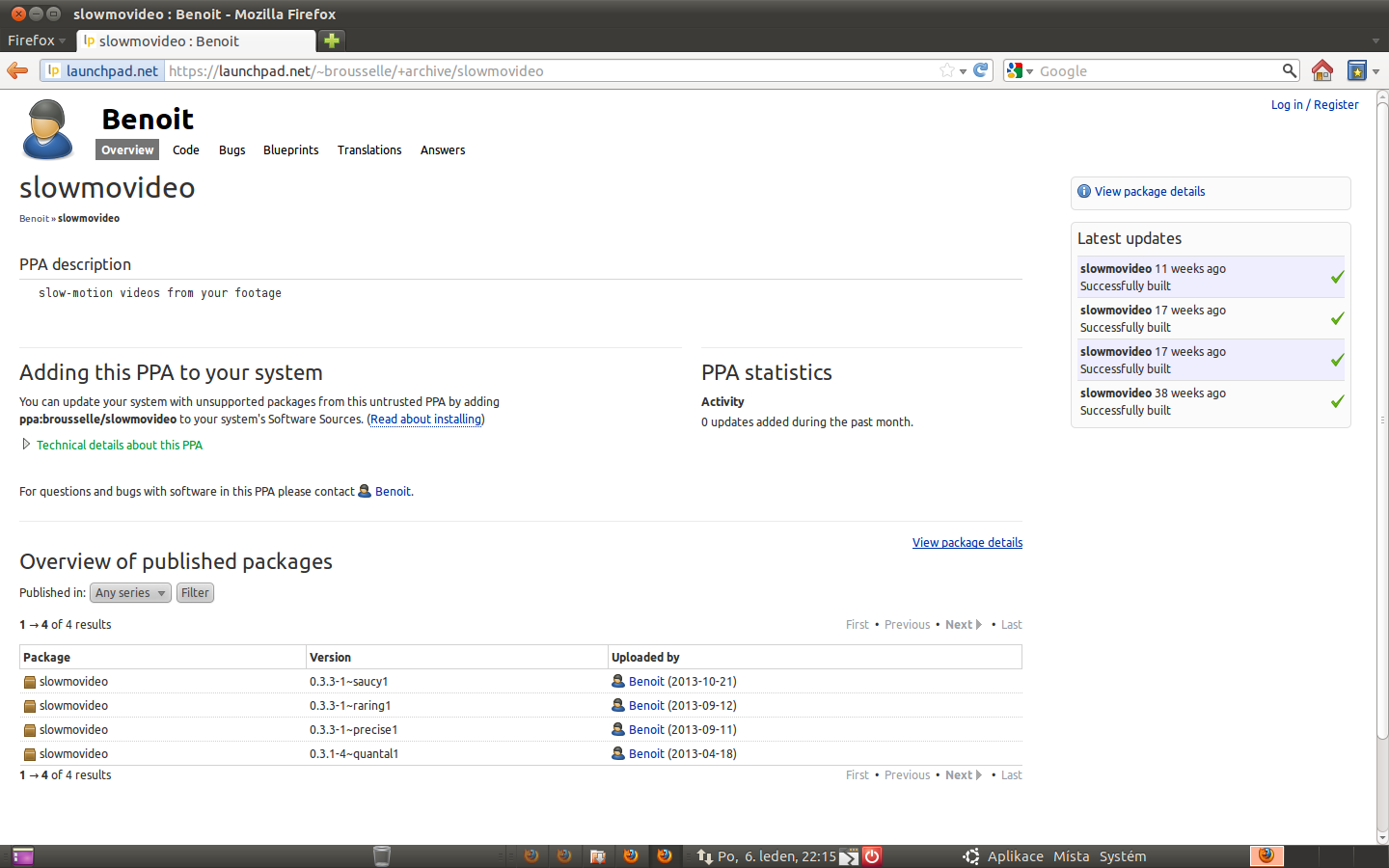The image size is (1389, 868).
Task: Click the Filter button
Action: point(195,593)
